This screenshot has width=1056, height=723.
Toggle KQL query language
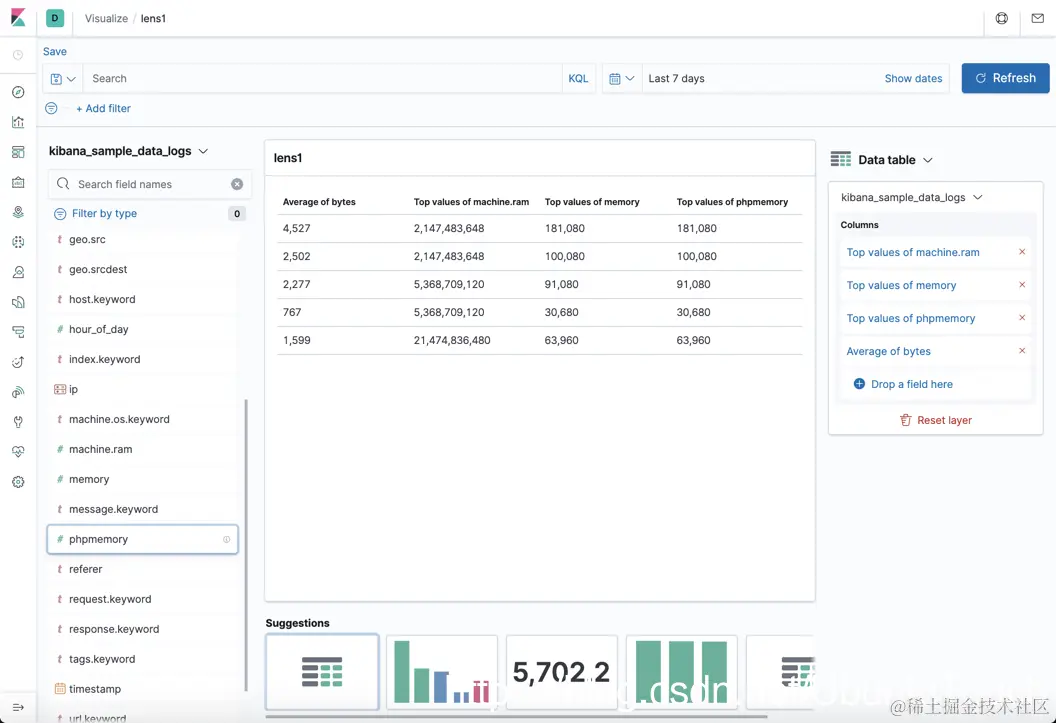[x=578, y=79]
